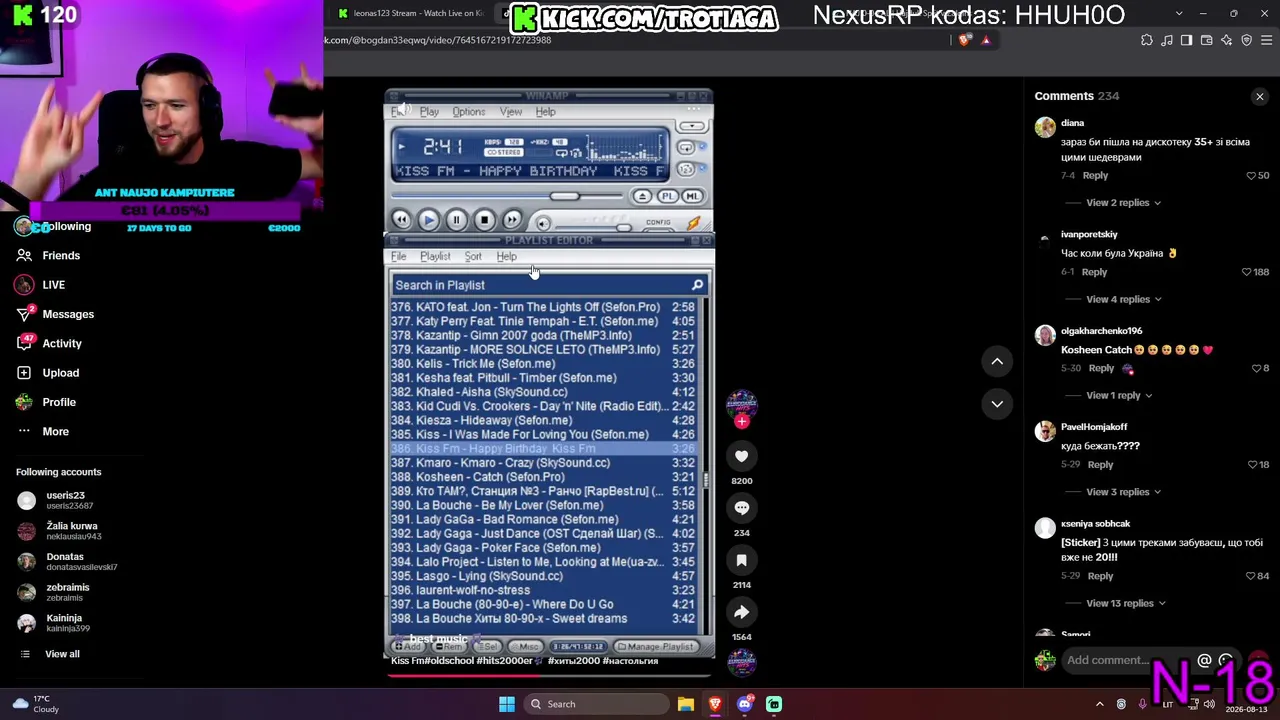Close the Comments panel
Screen dimensions: 1280x720
[1260, 96]
